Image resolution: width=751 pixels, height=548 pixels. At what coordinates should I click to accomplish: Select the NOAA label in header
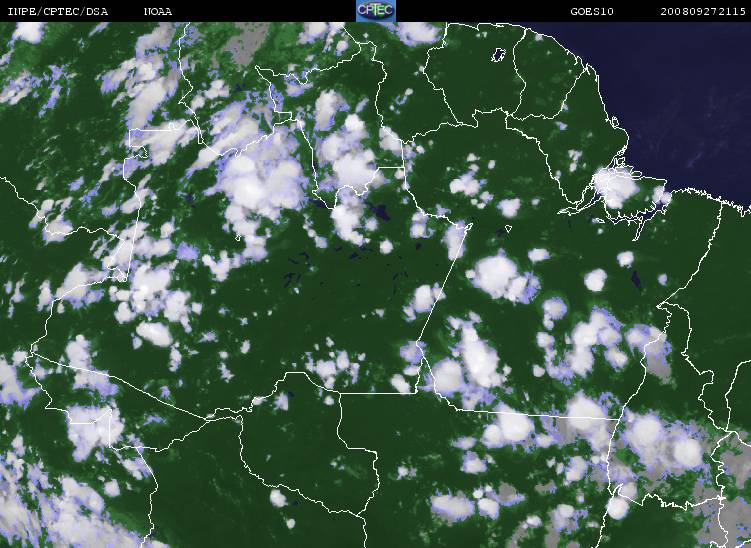(x=157, y=11)
